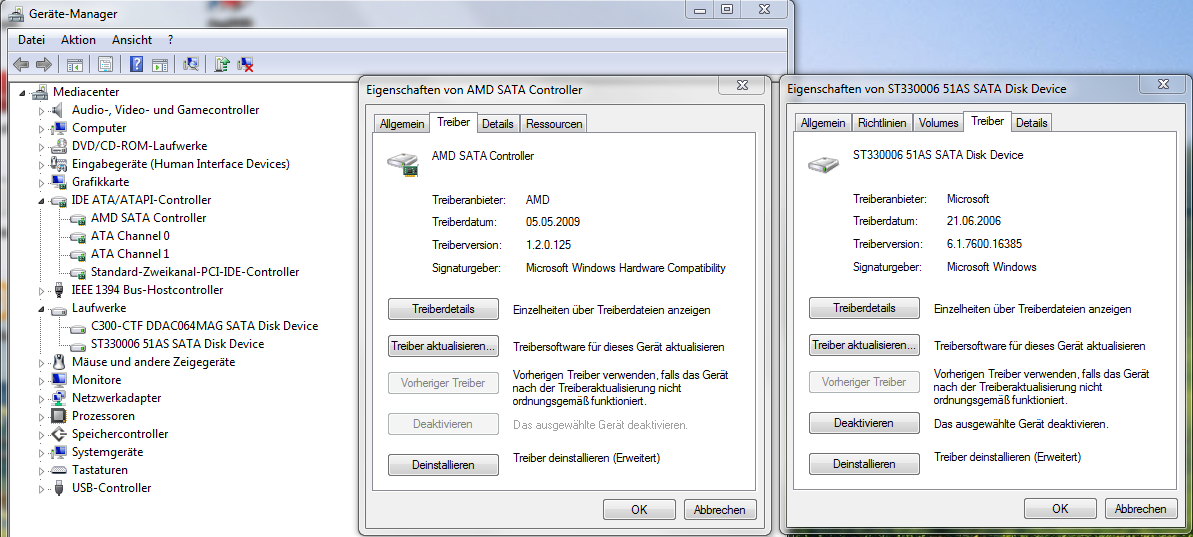Select C300-CTF DDAC064MAG SATA Disk Device
The image size is (1193, 537).
(204, 326)
